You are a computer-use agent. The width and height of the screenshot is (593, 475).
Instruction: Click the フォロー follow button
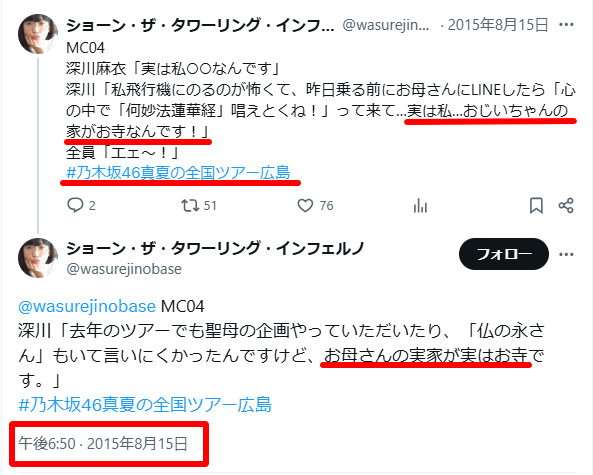click(x=504, y=254)
